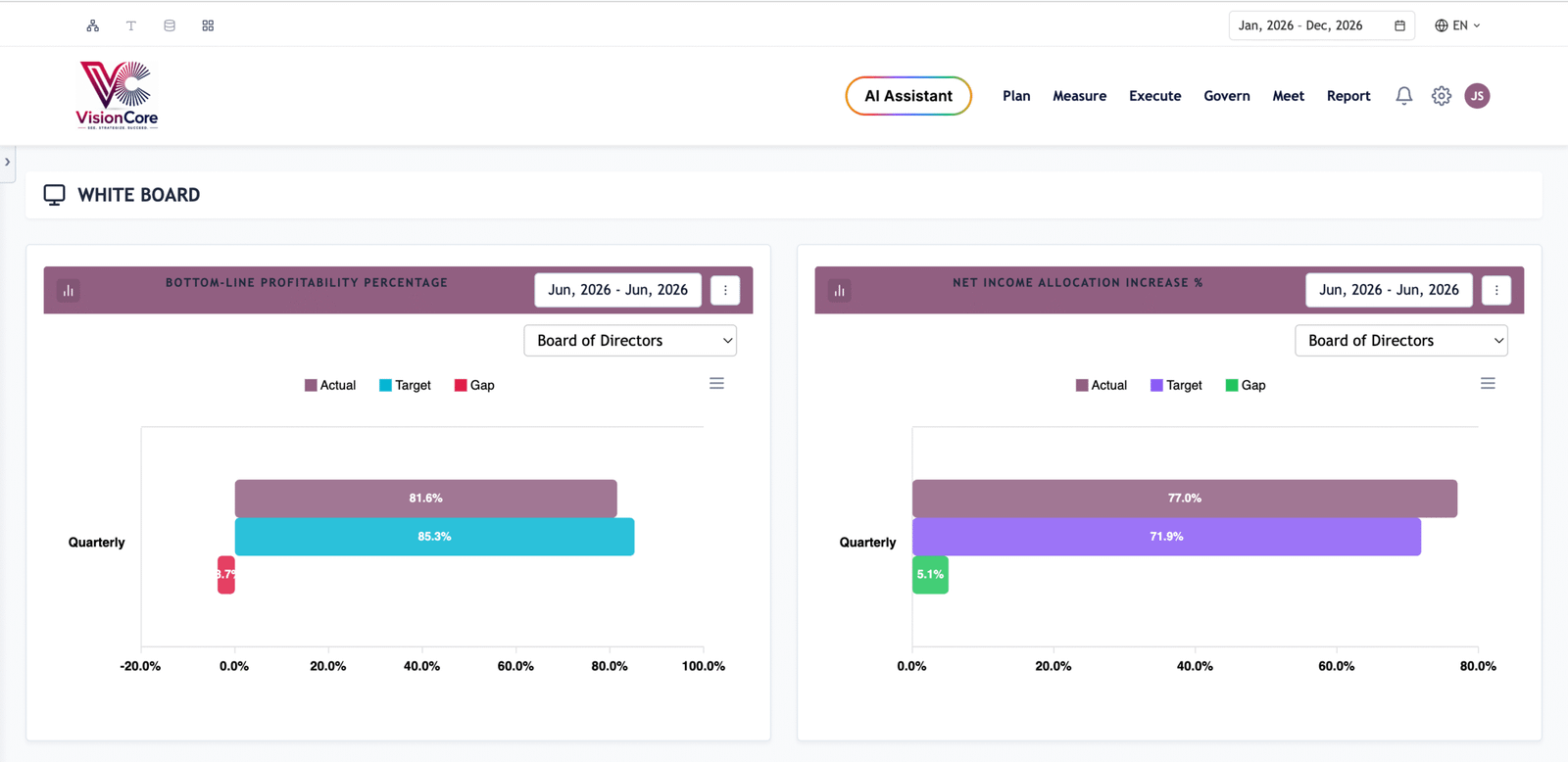This screenshot has width=1568, height=762.
Task: Open the Plan menu
Action: [1016, 96]
